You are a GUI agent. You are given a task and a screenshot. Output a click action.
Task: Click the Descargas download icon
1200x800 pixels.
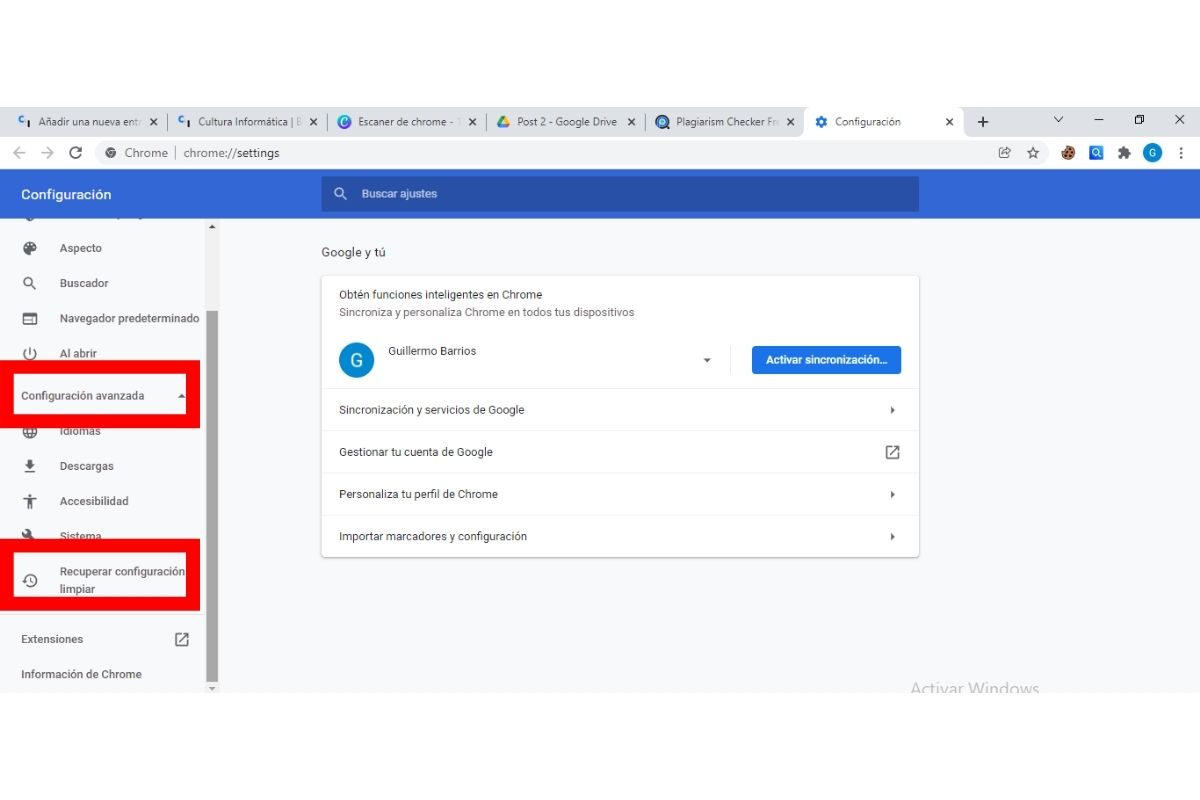30,466
